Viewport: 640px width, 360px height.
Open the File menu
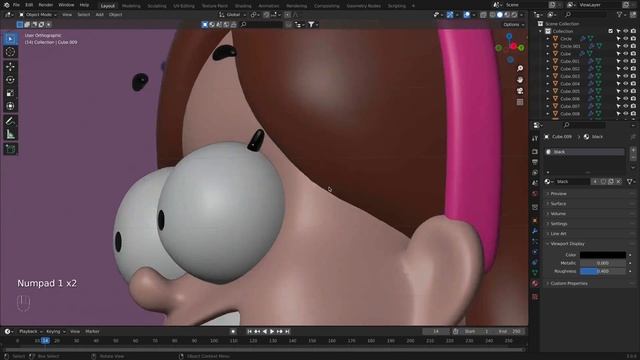16,5
